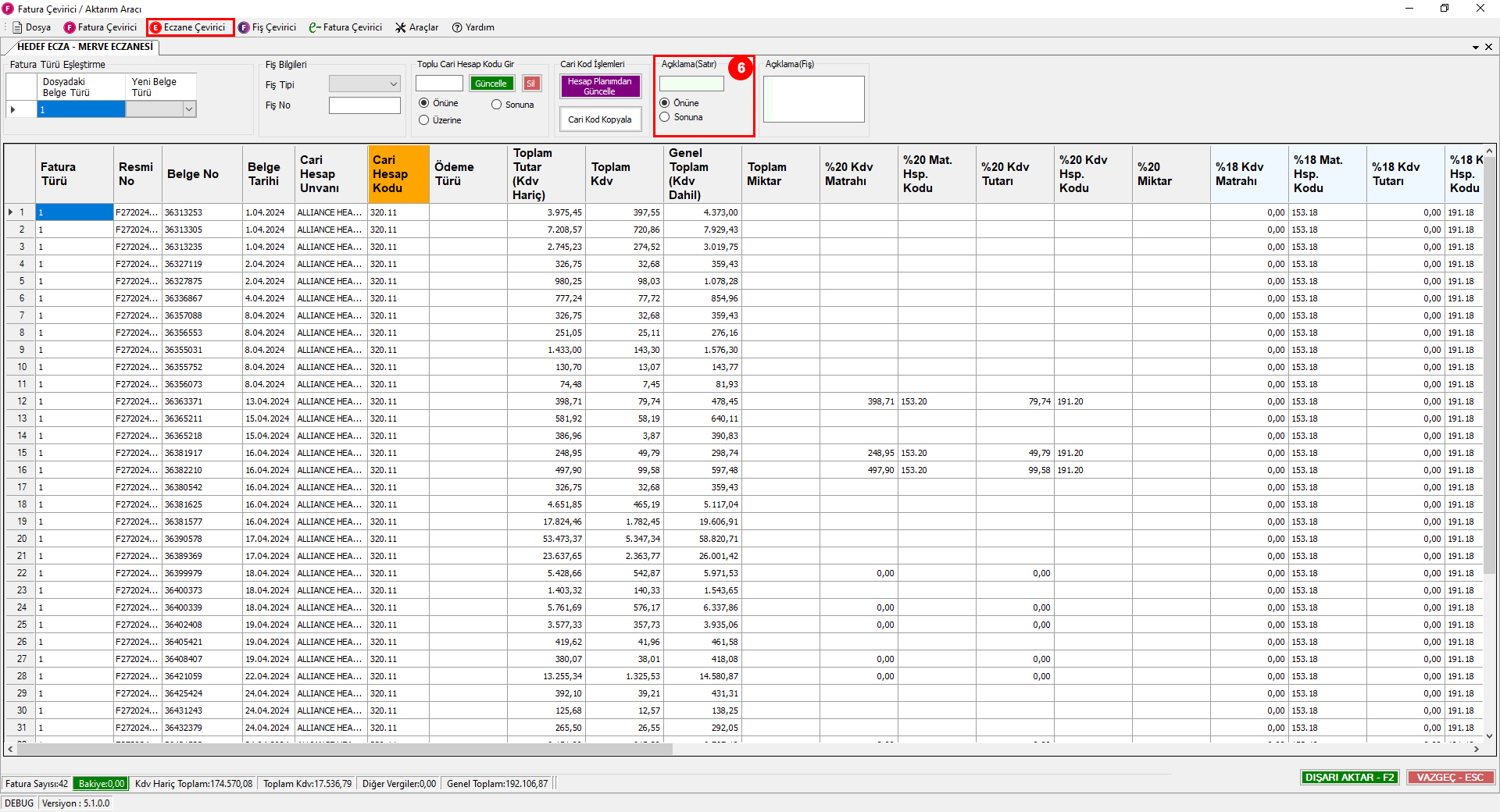Click row 20 header in grid

click(x=20, y=539)
